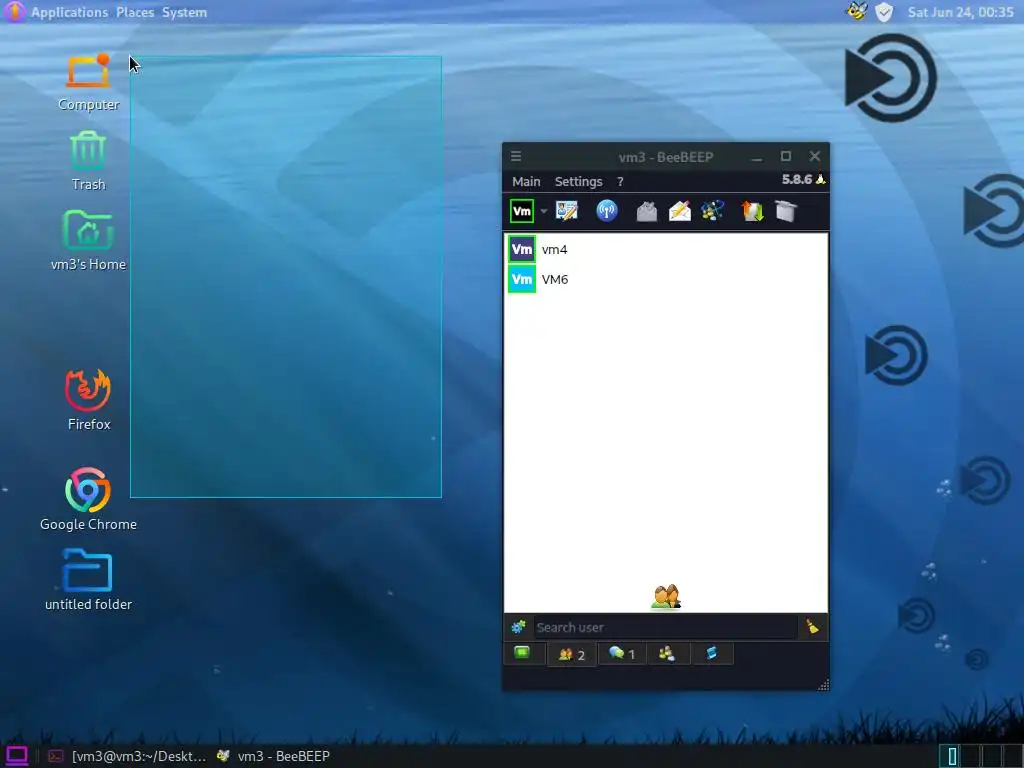This screenshot has width=1024, height=768.
Task: Click the VM6 user avatar
Action: coord(522,280)
